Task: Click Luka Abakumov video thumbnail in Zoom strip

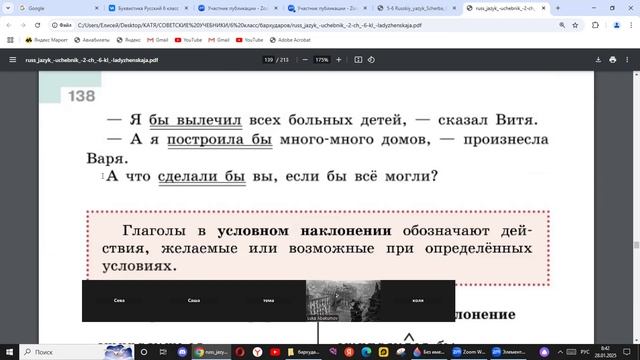Action: pos(343,301)
